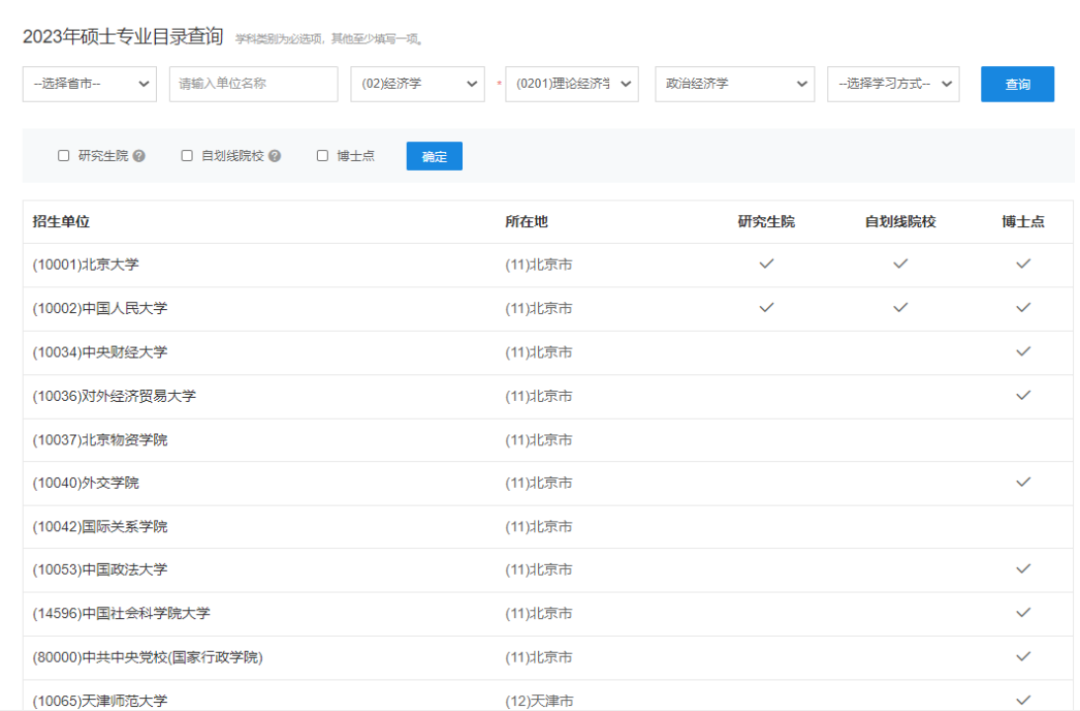Open (10065)天津师范大学 entry
This screenshot has height=711, width=1080.
(100, 701)
